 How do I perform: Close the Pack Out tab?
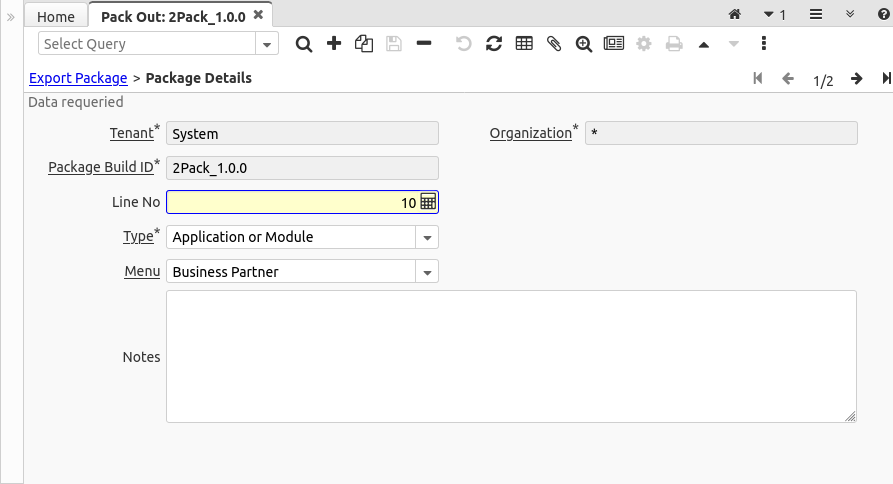tap(258, 16)
